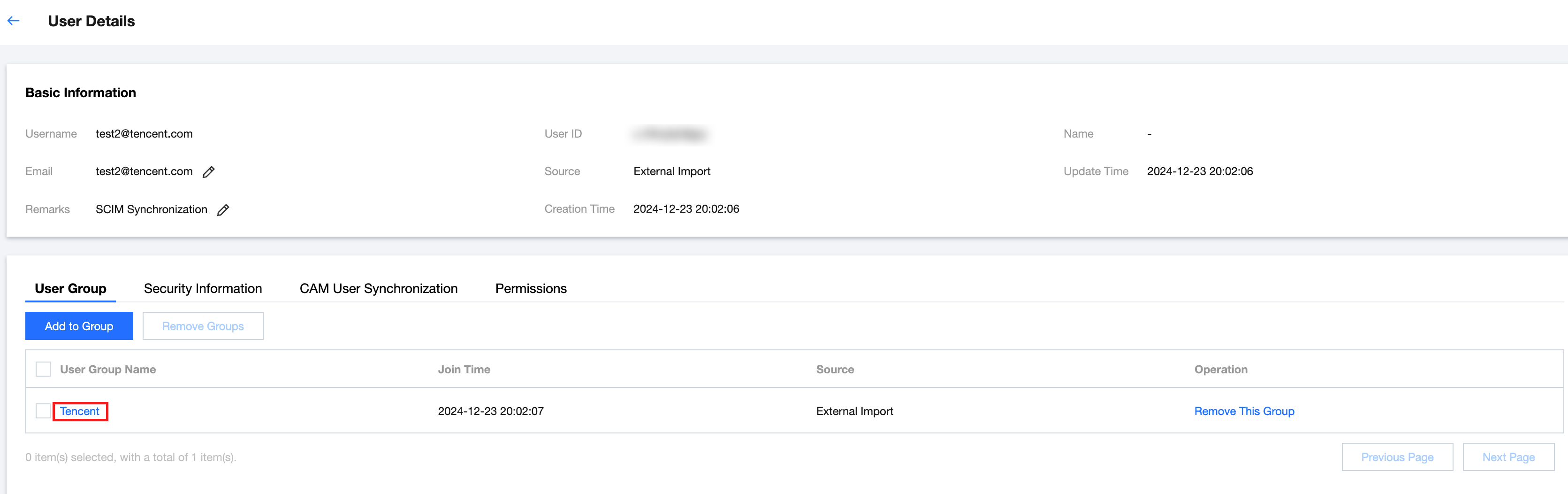Check the Tencent group row checkbox
Viewport: 1568px width, 494px height.
(43, 411)
